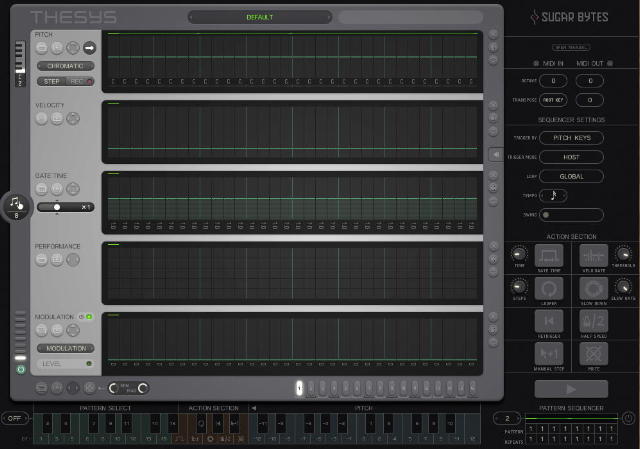Click first round icon in Velocity lane
Screen dimensions: 640x449
coord(41,118)
